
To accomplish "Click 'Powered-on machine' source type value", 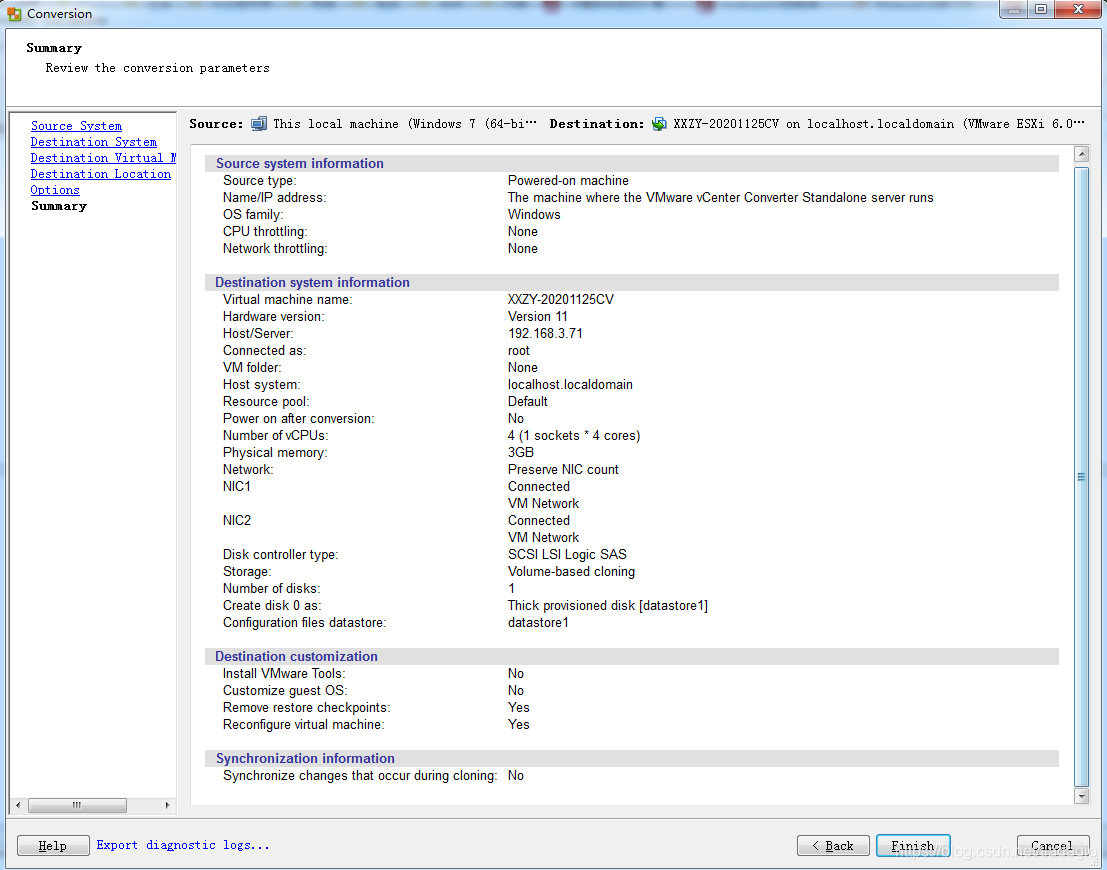I will pyautogui.click(x=568, y=181).
